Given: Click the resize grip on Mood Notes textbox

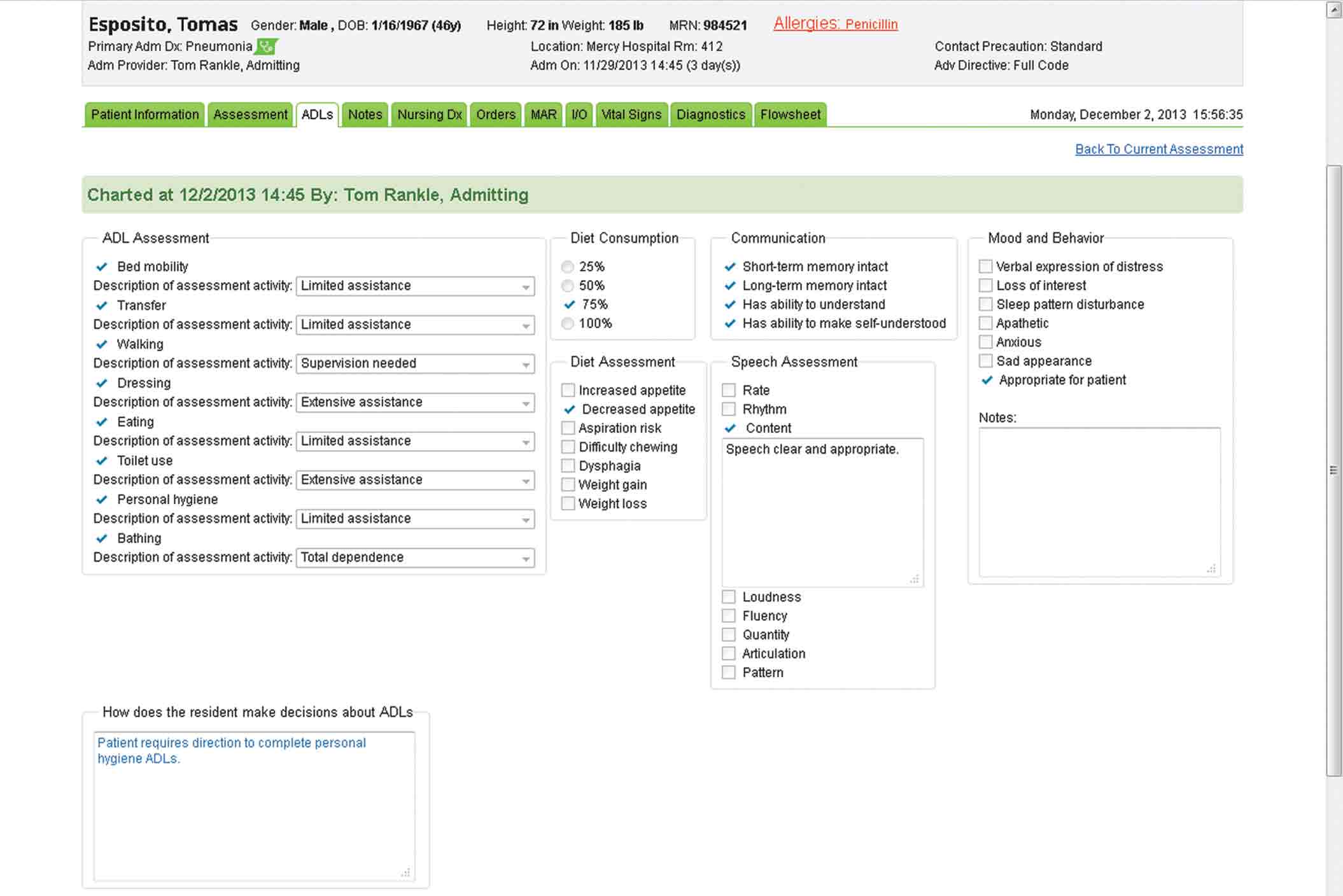Looking at the screenshot, I should pyautogui.click(x=1211, y=569).
